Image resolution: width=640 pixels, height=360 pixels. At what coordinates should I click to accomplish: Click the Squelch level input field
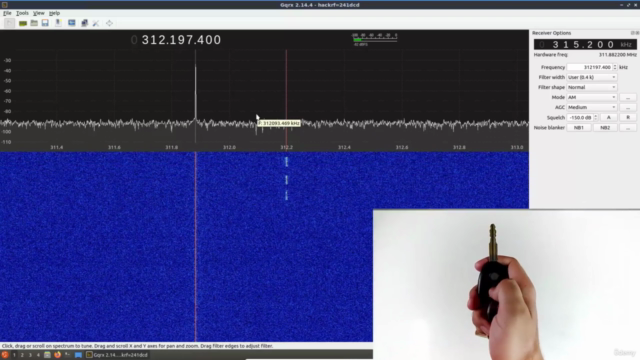coord(580,118)
